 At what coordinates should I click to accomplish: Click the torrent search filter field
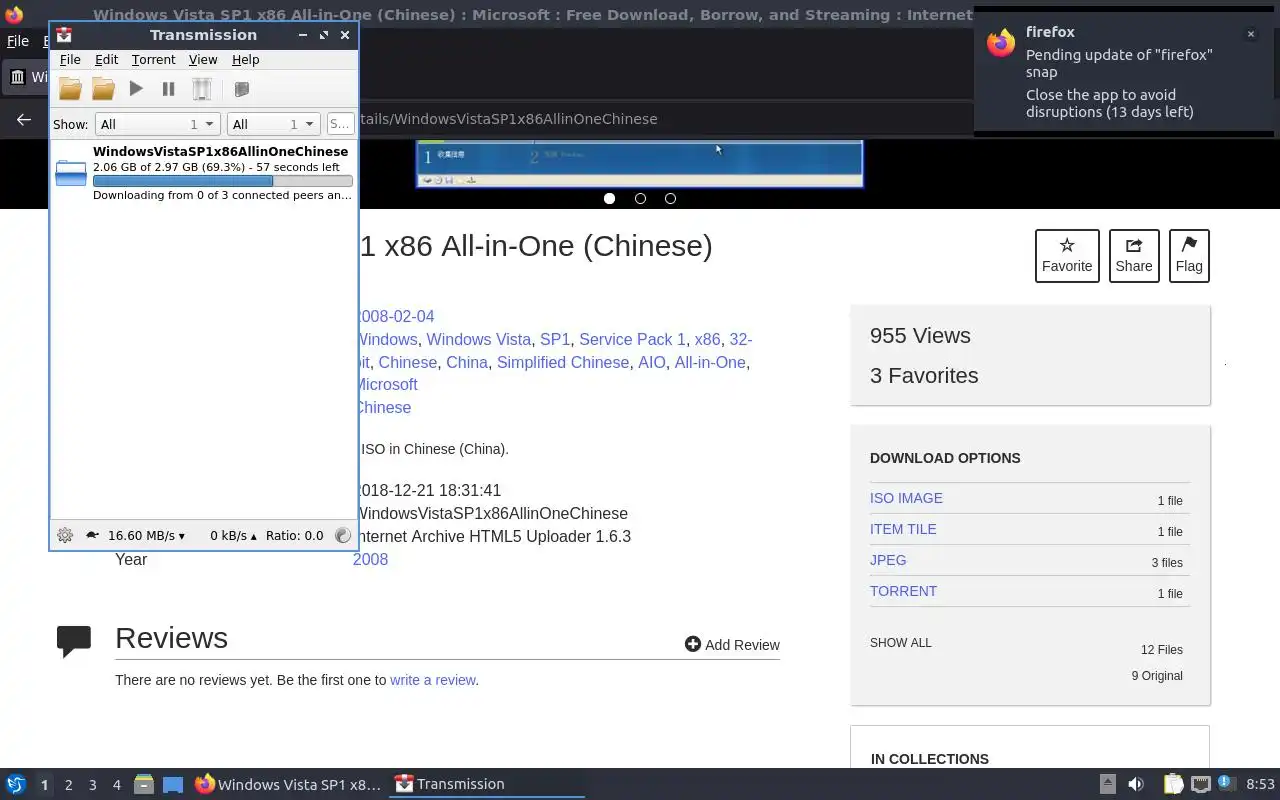(x=340, y=124)
